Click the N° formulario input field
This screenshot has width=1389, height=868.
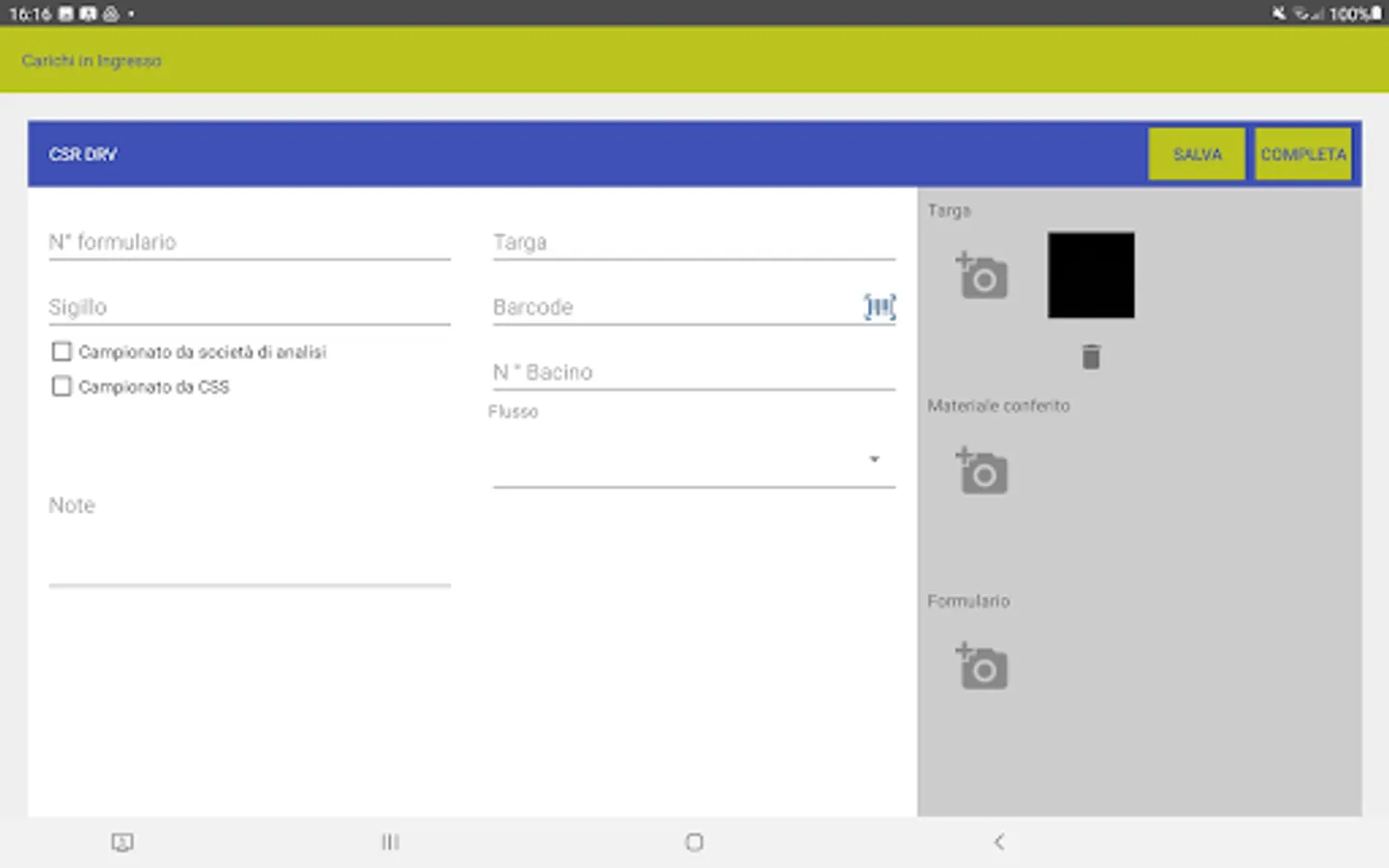(x=249, y=243)
